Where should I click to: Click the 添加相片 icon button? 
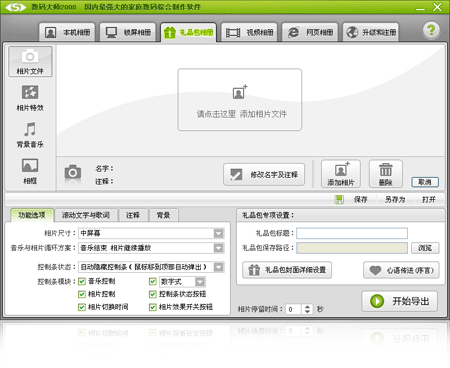341,174
